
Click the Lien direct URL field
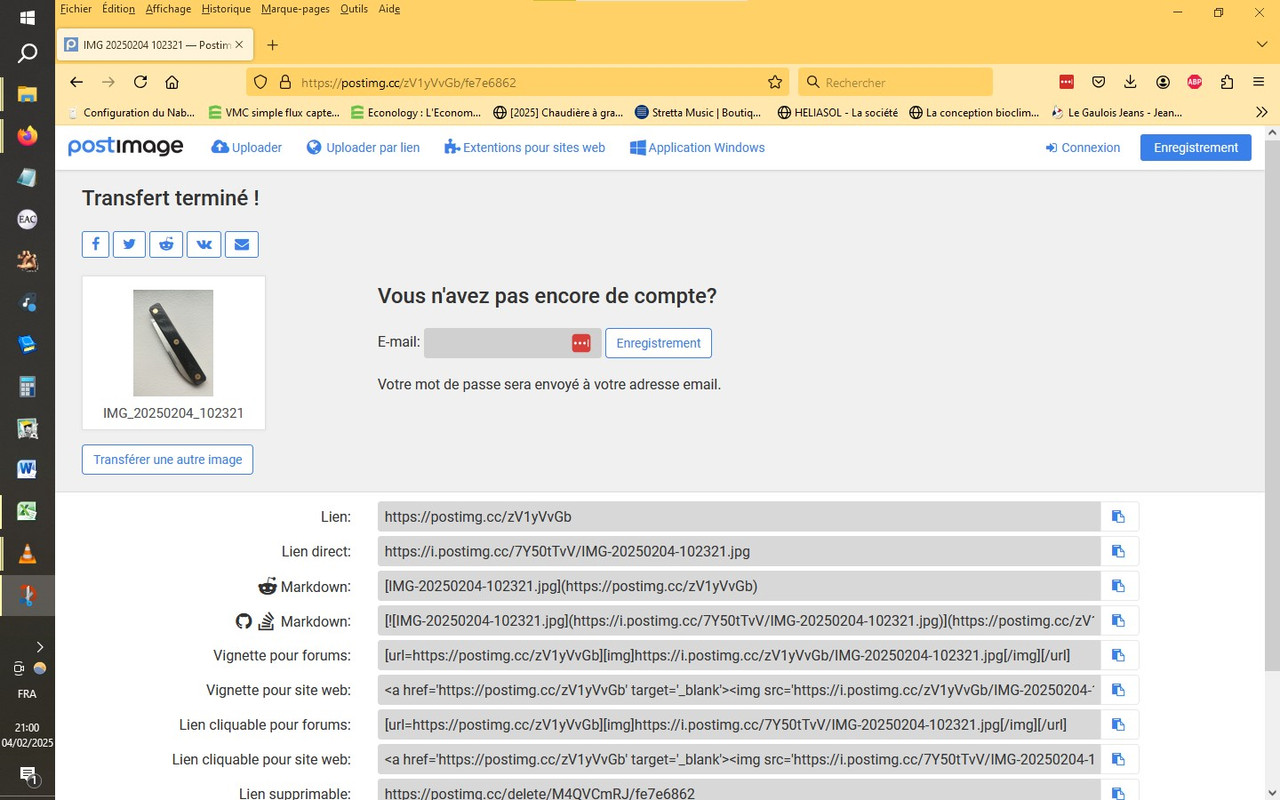(x=739, y=551)
